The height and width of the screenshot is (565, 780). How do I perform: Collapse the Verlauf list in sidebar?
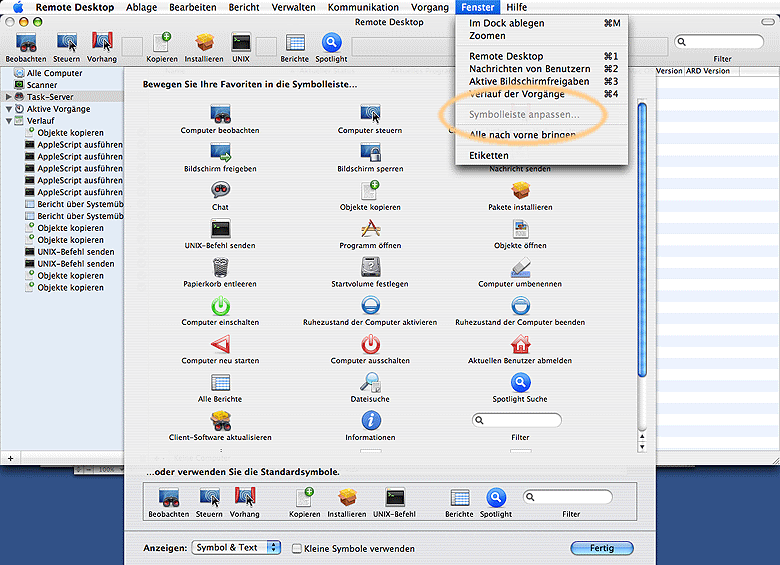click(8, 121)
